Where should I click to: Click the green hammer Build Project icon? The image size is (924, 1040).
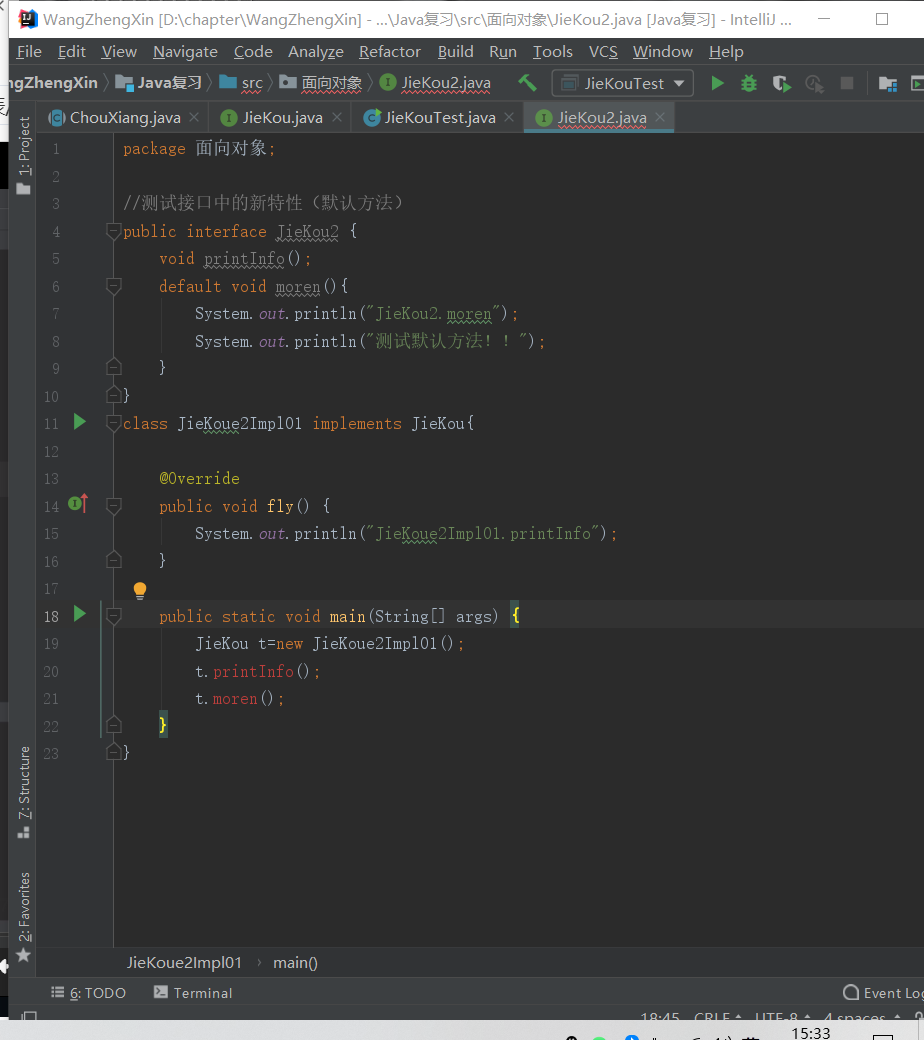pyautogui.click(x=527, y=83)
